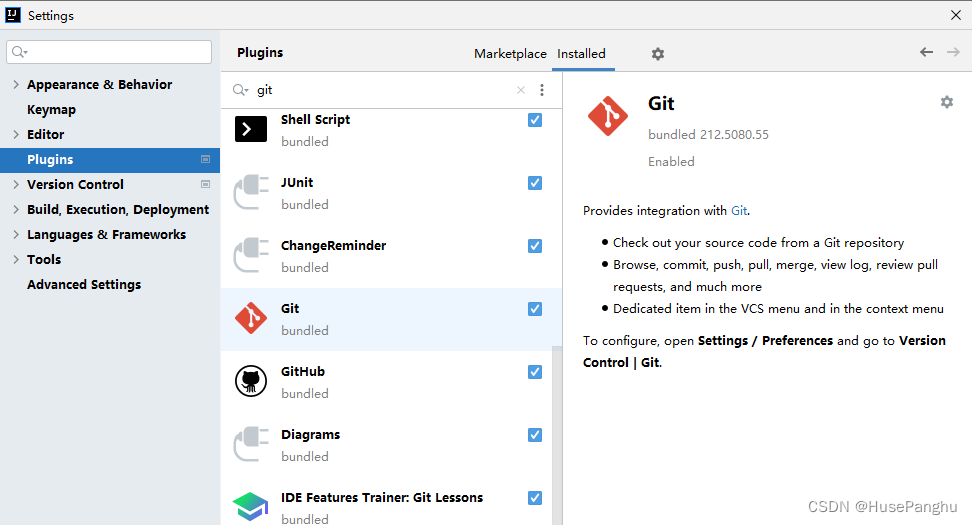Disable the Git plugin checkbox
The image size is (972, 525).
[x=535, y=309]
